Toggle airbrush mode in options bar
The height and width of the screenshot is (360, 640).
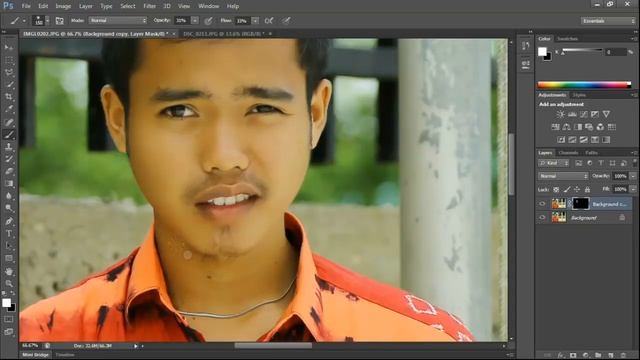click(269, 20)
